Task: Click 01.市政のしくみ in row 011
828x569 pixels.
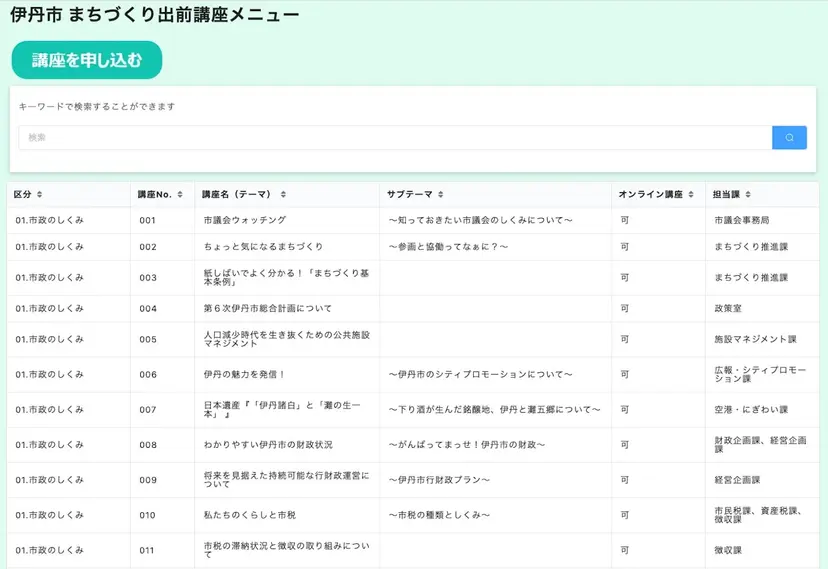Action: pyautogui.click(x=50, y=550)
